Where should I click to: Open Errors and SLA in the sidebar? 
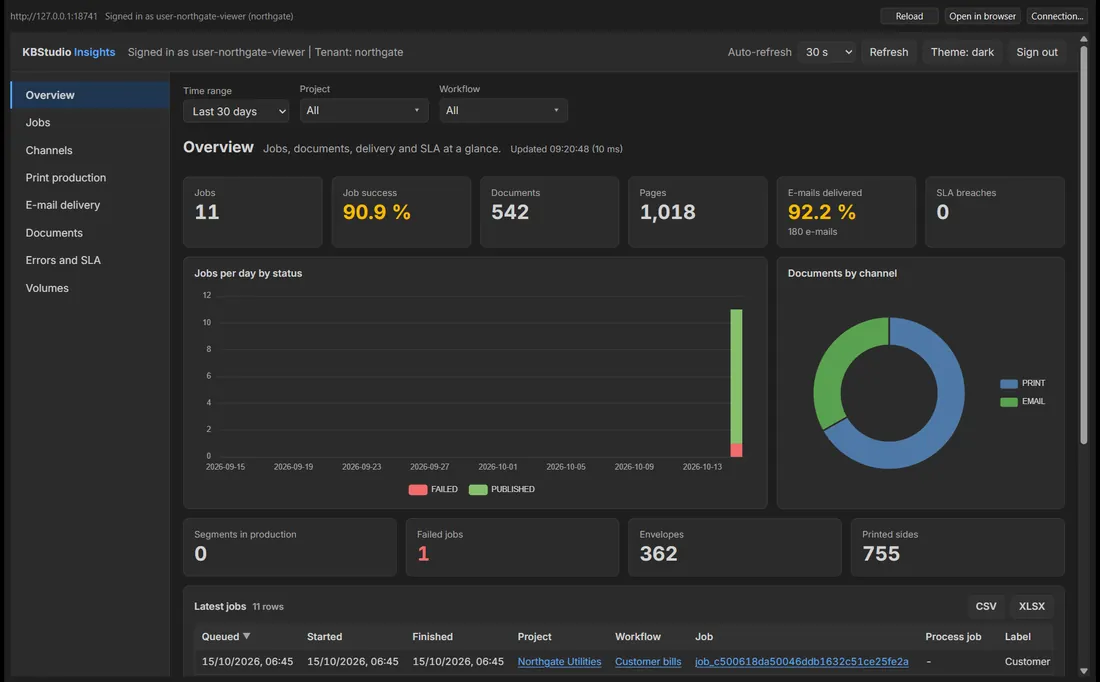tap(90, 260)
